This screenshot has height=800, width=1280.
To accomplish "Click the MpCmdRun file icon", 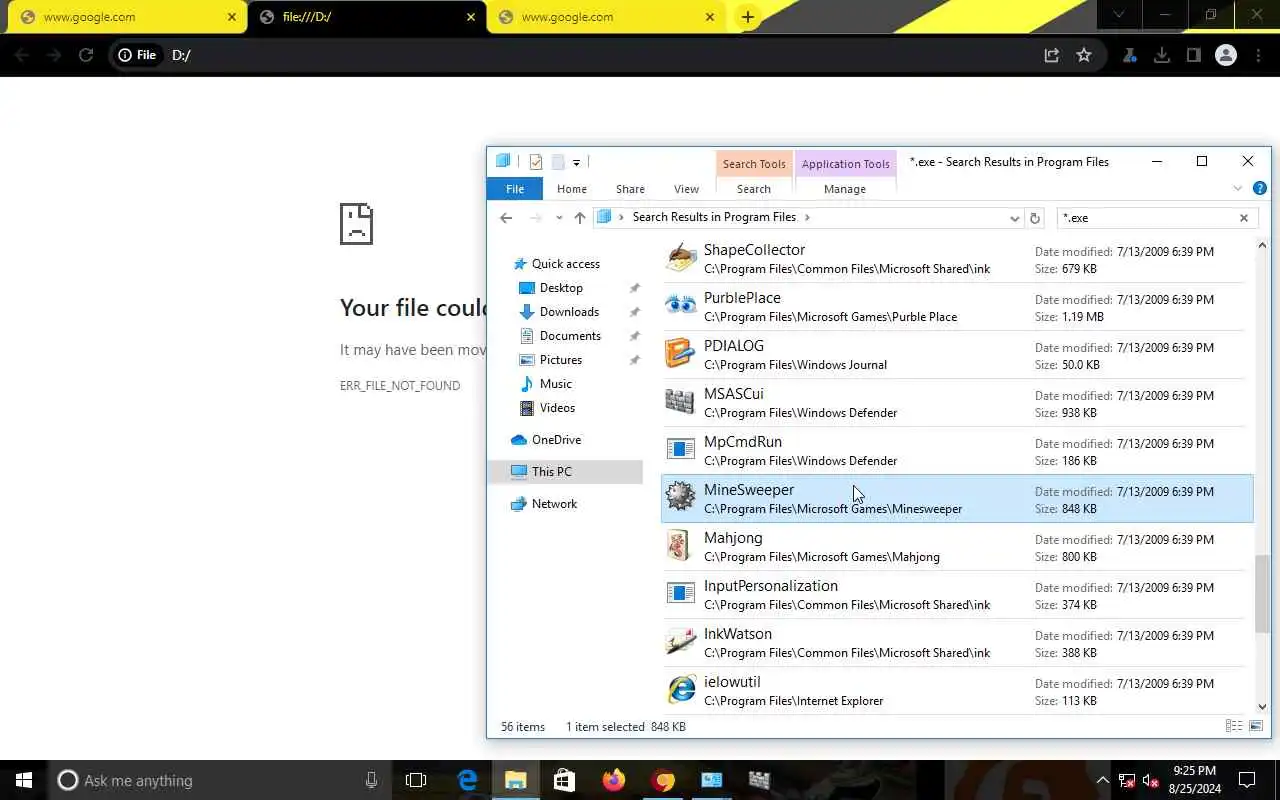I will 681,450.
